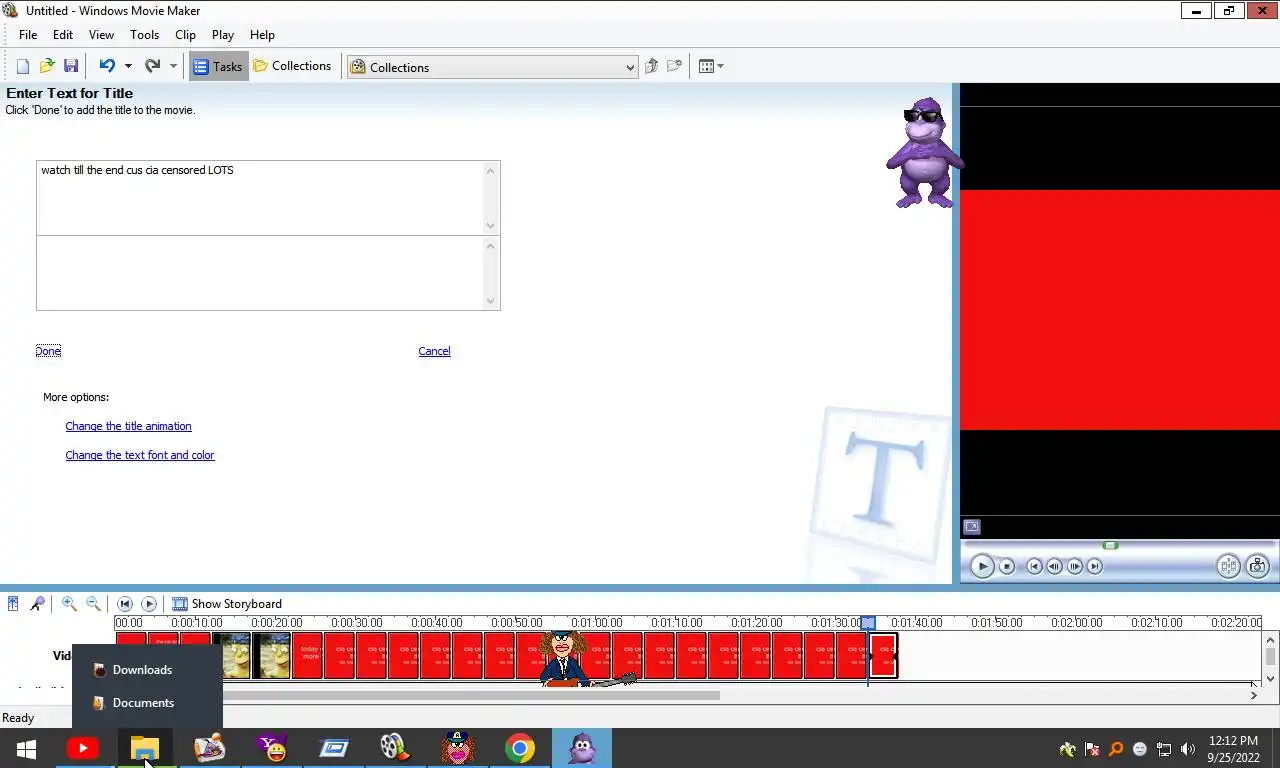Toggle full screen preview icon
The image size is (1280, 768).
[x=972, y=527]
